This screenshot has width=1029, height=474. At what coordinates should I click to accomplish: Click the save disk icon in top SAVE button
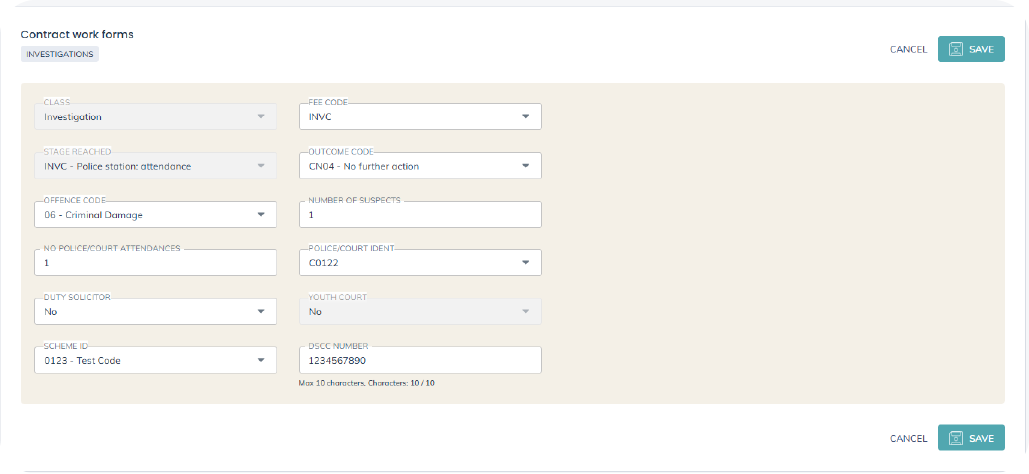coord(955,49)
